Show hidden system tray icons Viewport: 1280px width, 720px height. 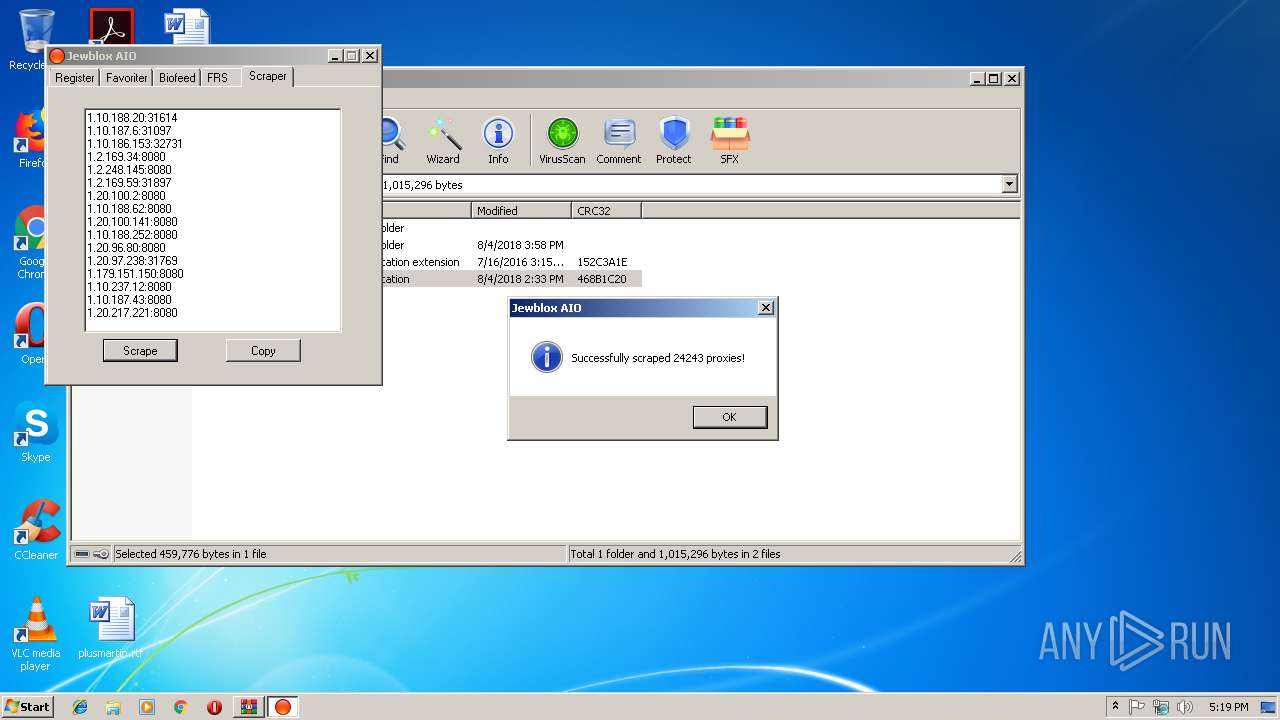(x=1115, y=707)
